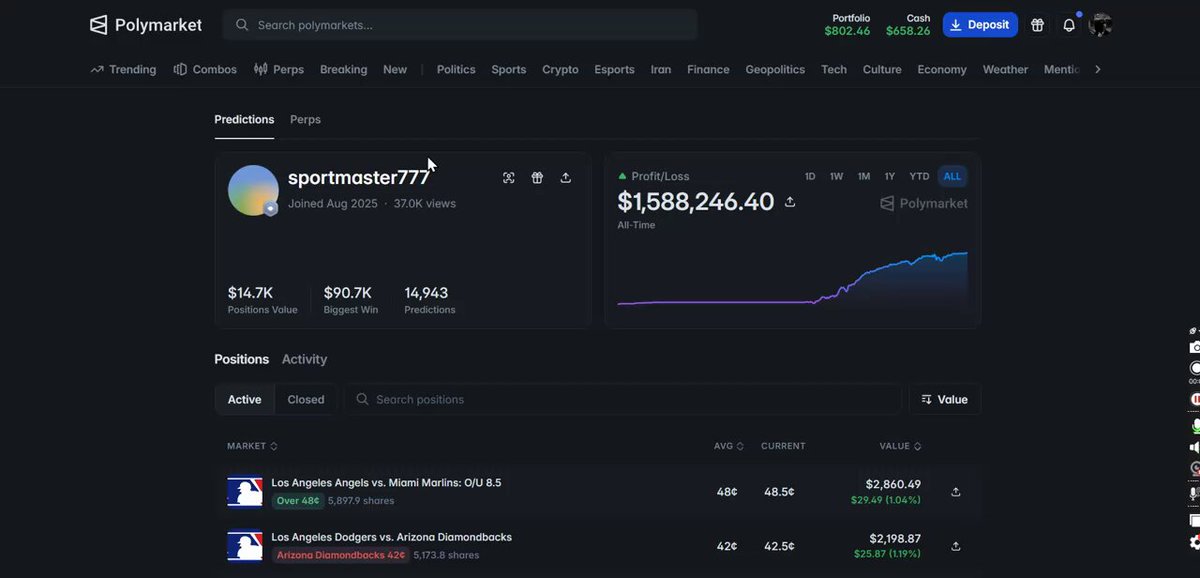Click the Deposit button
1200x578 pixels.
pos(980,25)
